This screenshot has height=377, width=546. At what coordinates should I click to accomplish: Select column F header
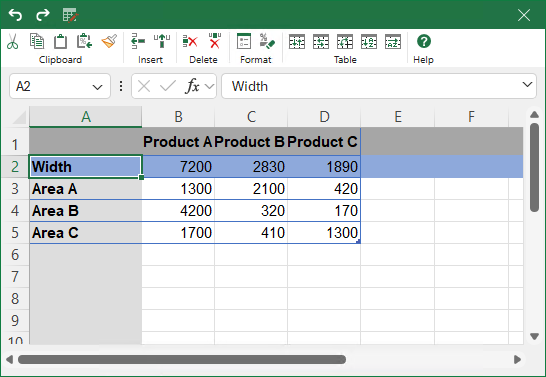tap(471, 117)
